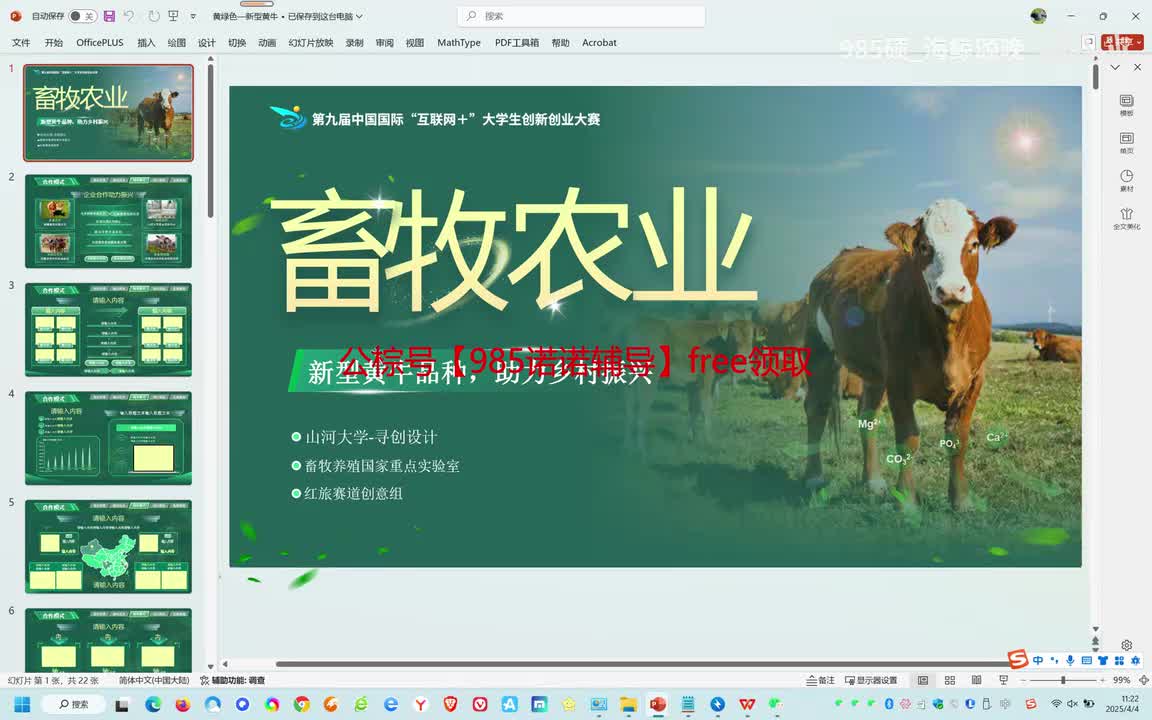Close the right side pane
1152x720 pixels.
point(1137,67)
